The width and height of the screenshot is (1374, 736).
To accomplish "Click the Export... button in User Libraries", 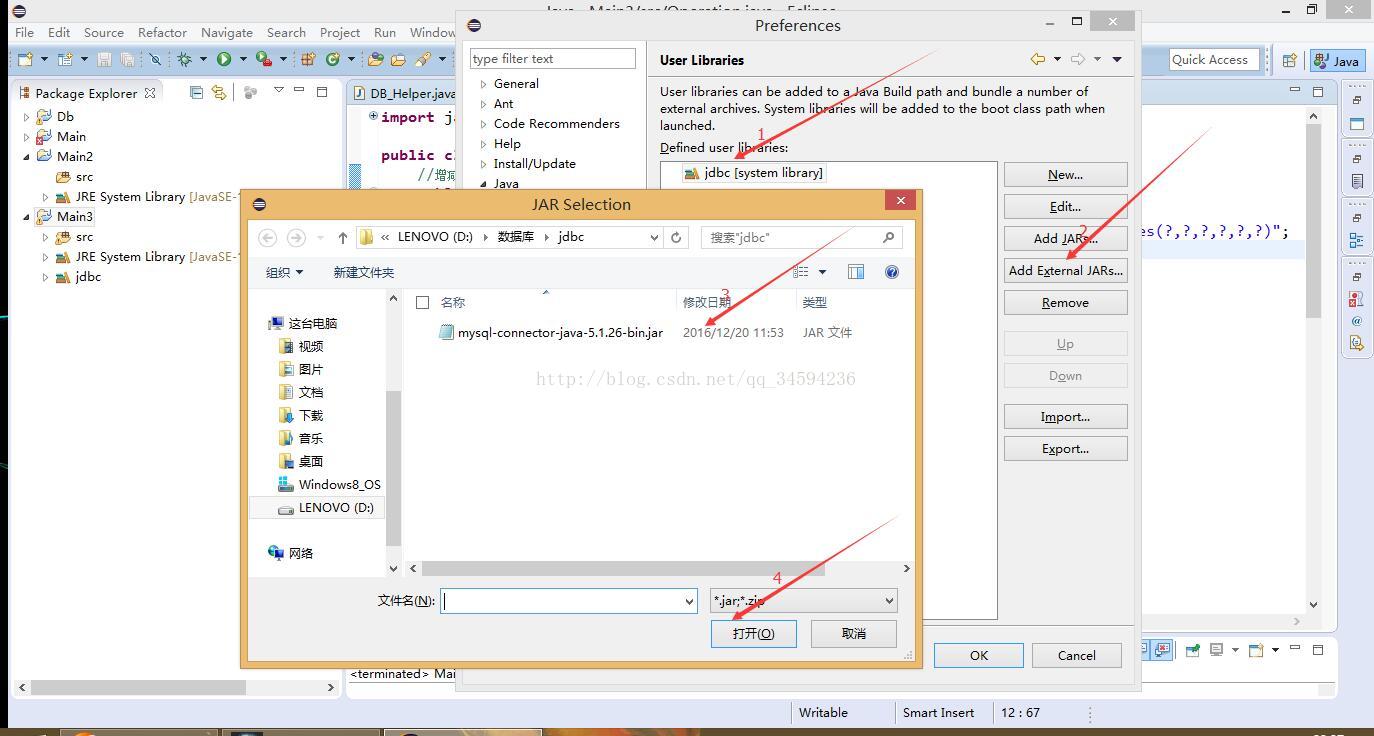I will coord(1065,448).
